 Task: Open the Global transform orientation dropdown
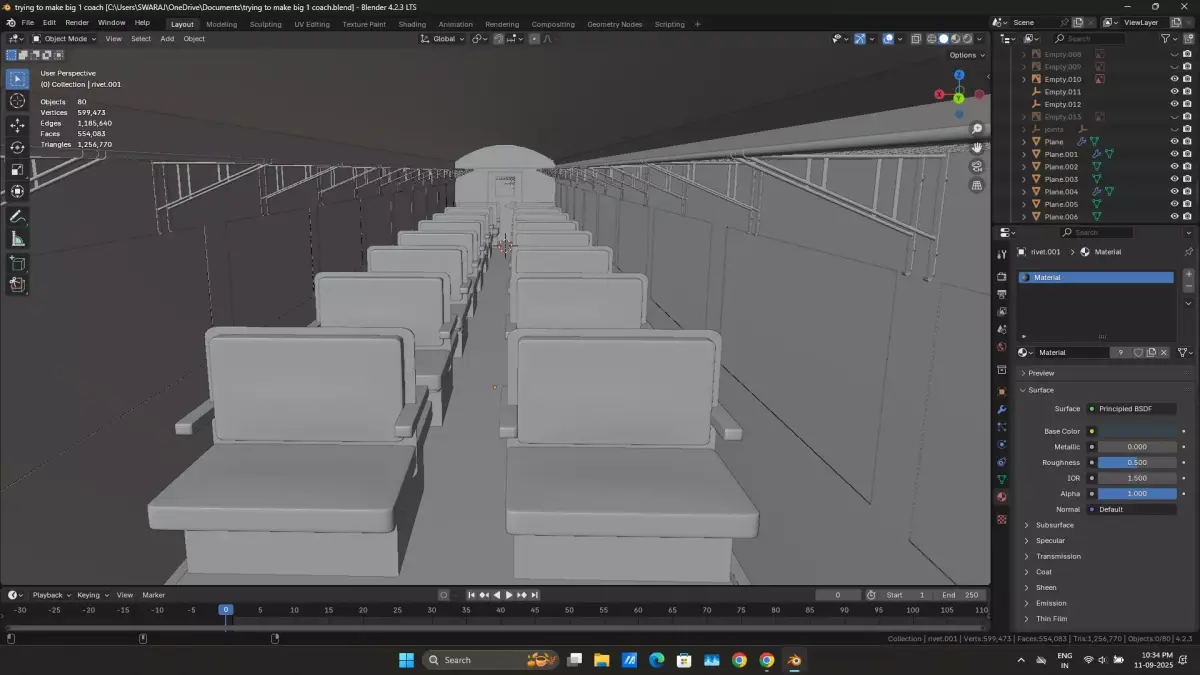442,39
